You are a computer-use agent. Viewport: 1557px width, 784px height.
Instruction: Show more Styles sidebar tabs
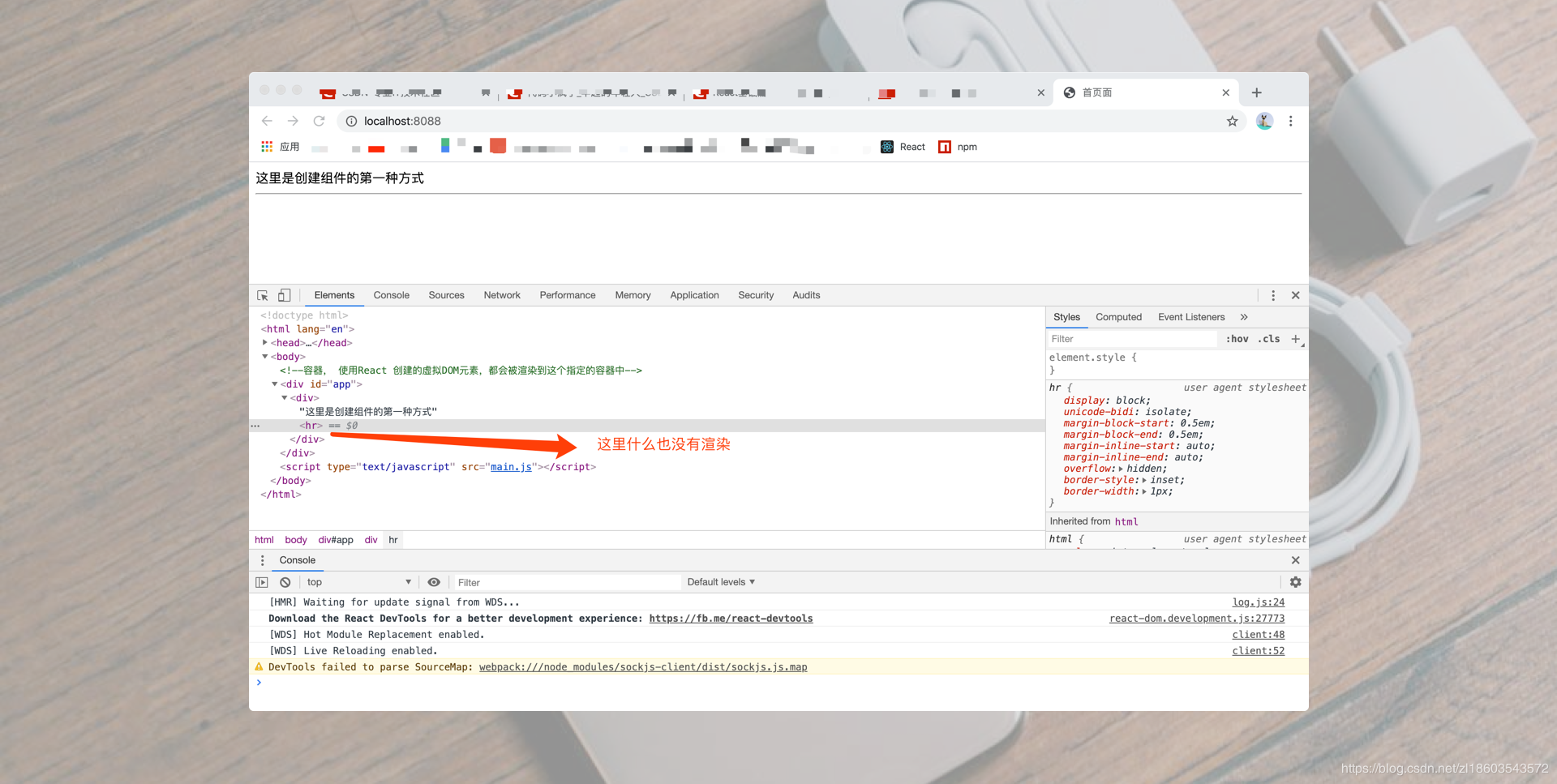click(1244, 317)
